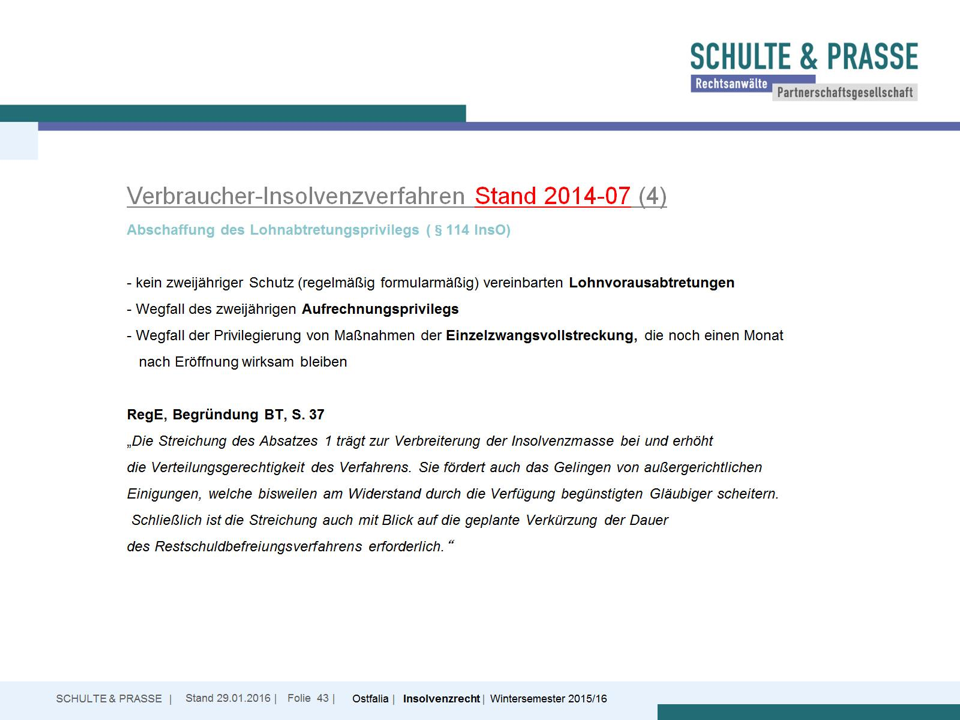The image size is (960, 720).
Task: Select the italic line mentioning Restschuldbefreiungsverfahrens
Action: (290, 547)
